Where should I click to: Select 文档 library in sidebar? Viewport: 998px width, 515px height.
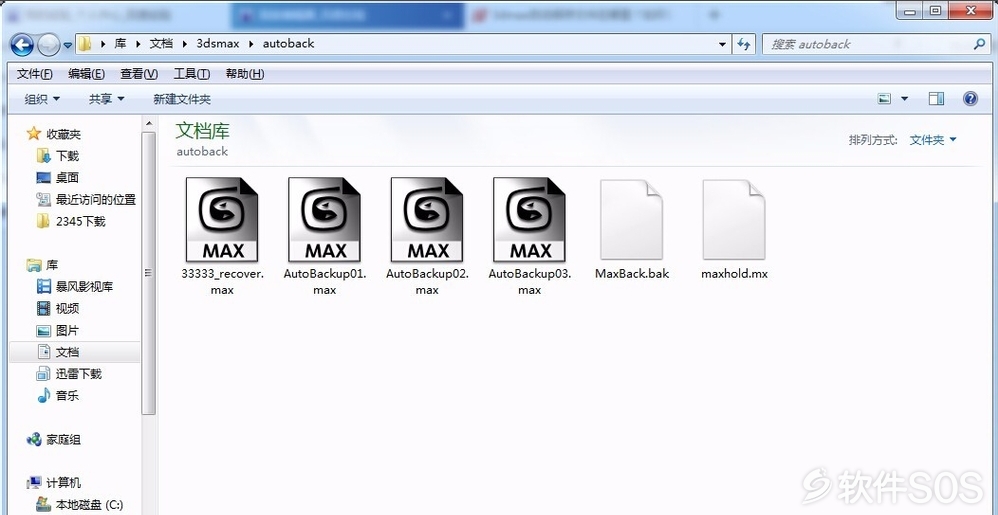(x=74, y=352)
